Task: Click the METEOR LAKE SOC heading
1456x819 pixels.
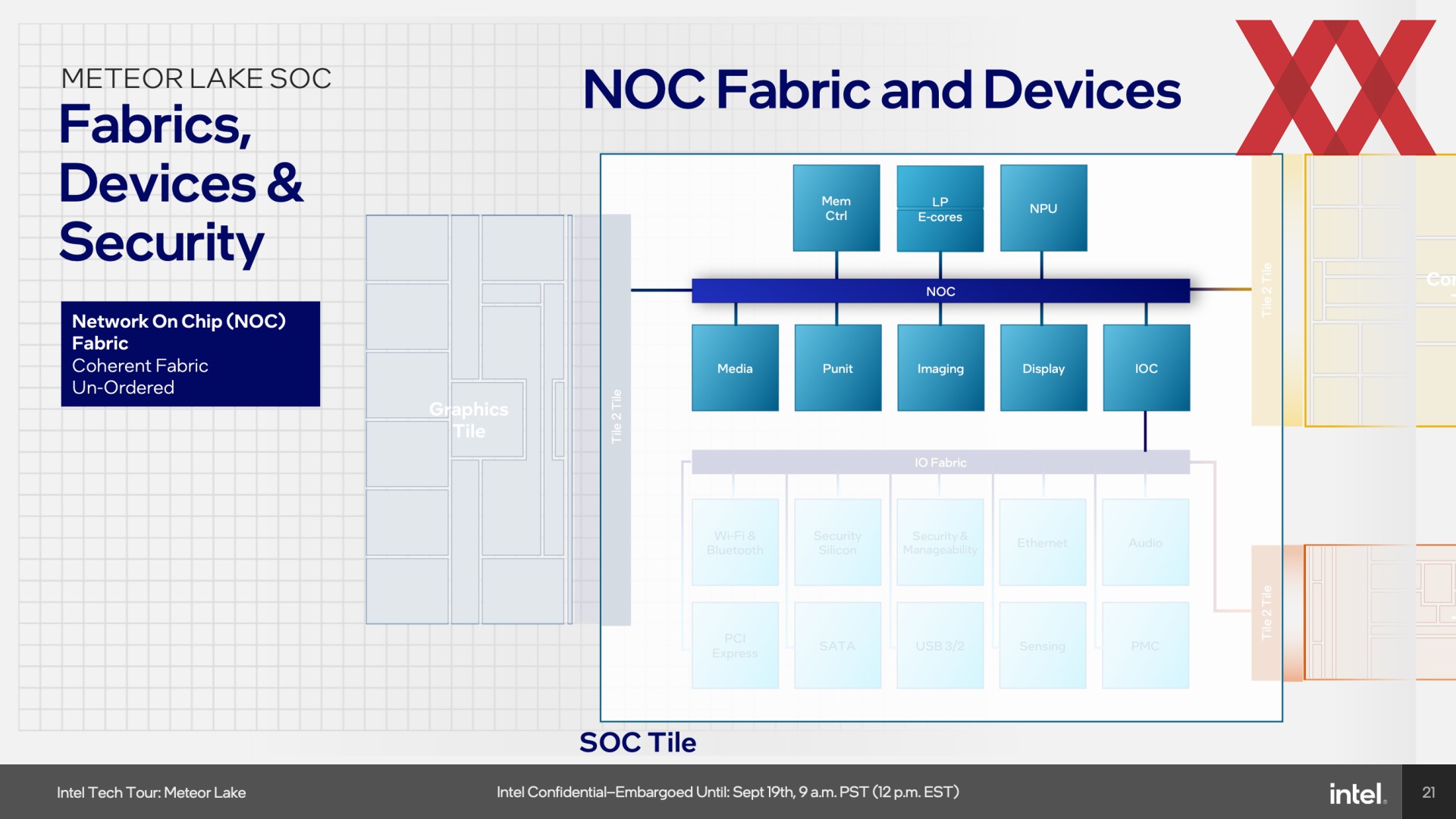Action: click(196, 78)
